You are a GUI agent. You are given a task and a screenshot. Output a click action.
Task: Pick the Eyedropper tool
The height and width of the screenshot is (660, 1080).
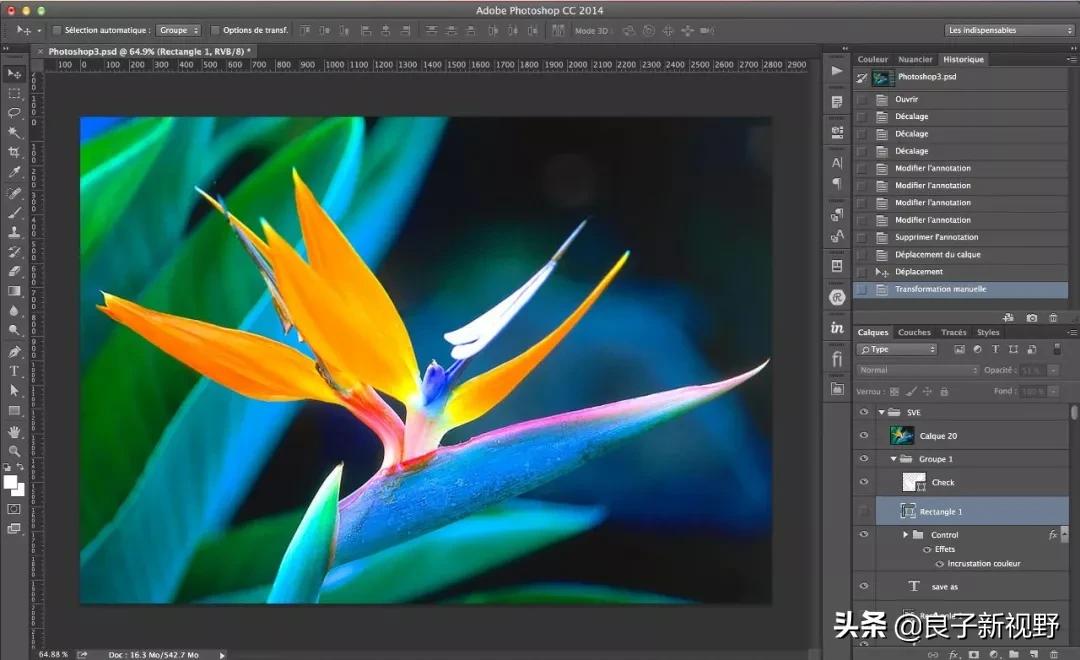[14, 172]
